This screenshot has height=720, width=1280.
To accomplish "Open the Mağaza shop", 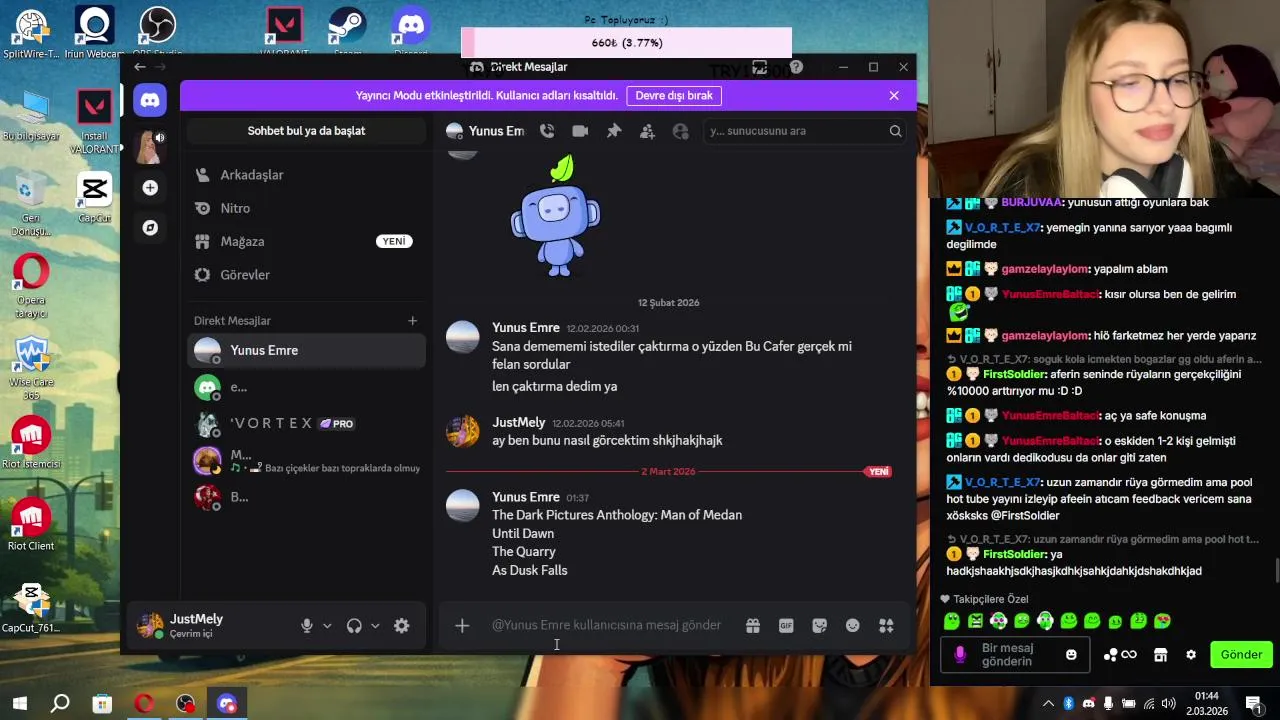I will [306, 241].
